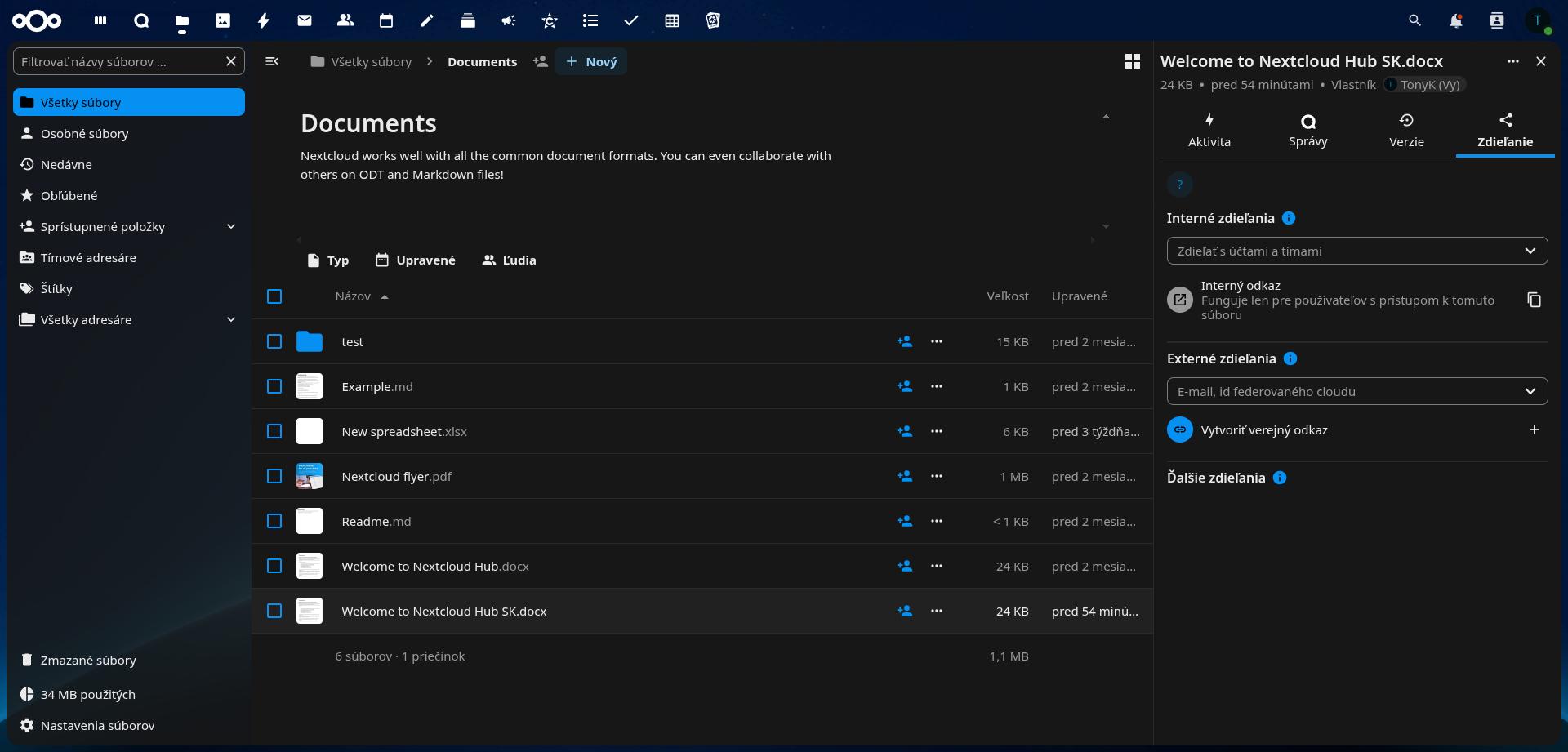Check the checkbox for Nextcloud flyer.pdf
The width and height of the screenshot is (1568, 752).
pyautogui.click(x=274, y=476)
